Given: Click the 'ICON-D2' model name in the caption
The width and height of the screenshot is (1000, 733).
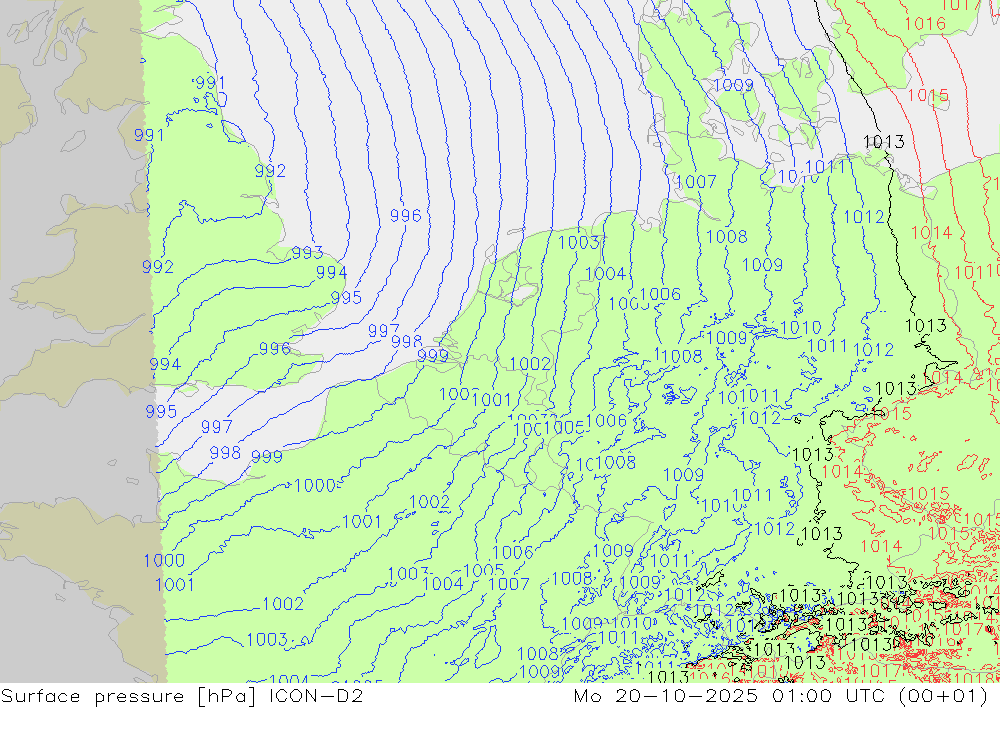Looking at the screenshot, I should point(316,696).
